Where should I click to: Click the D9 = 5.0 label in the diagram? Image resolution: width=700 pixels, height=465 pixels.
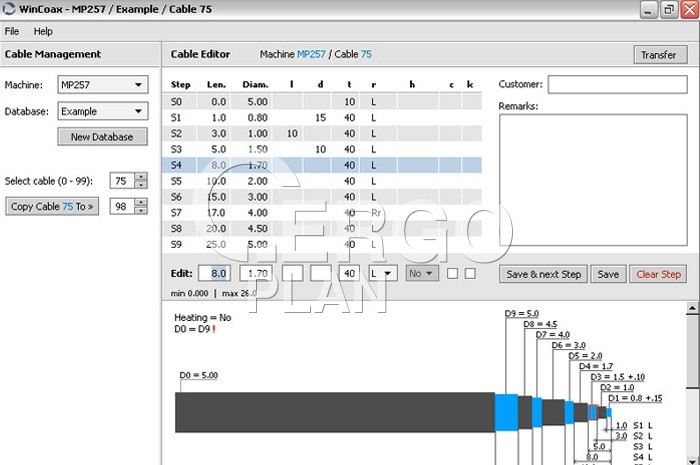point(521,313)
